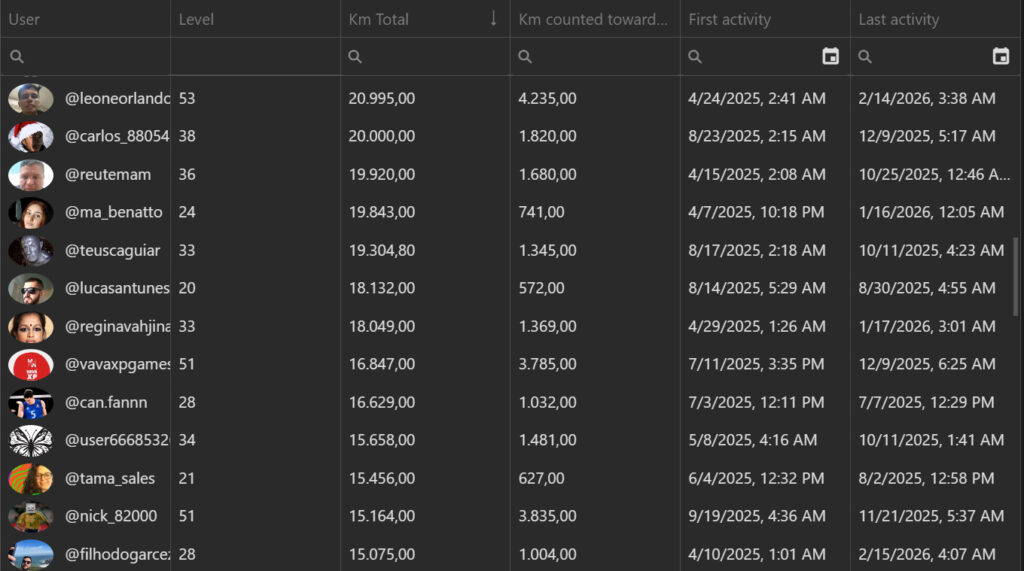
Task: Open the Last activity calendar picker
Action: [x=1000, y=57]
